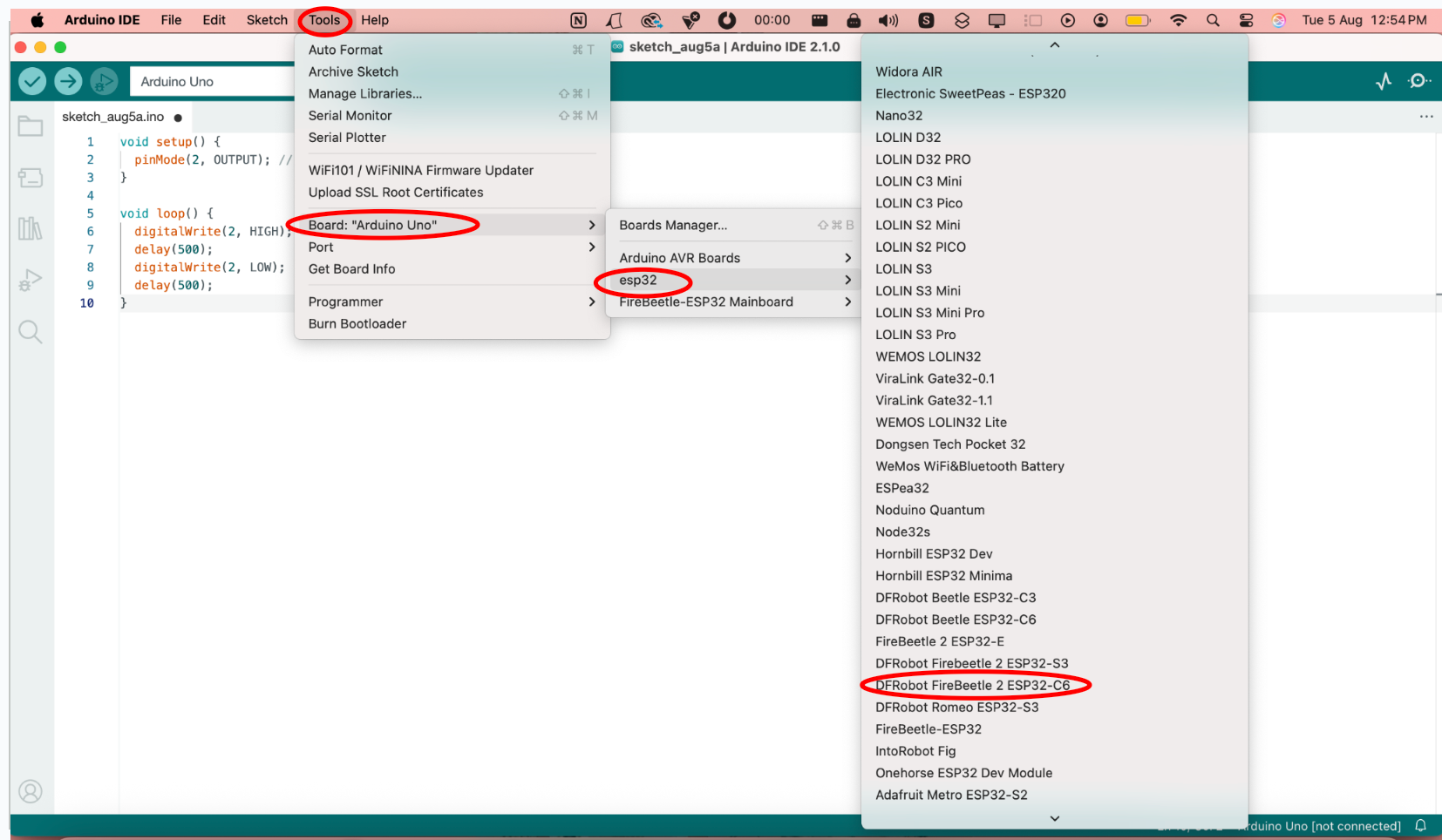1442x840 pixels.
Task: Select the sketch_aug5a.ino tab
Action: point(121,117)
